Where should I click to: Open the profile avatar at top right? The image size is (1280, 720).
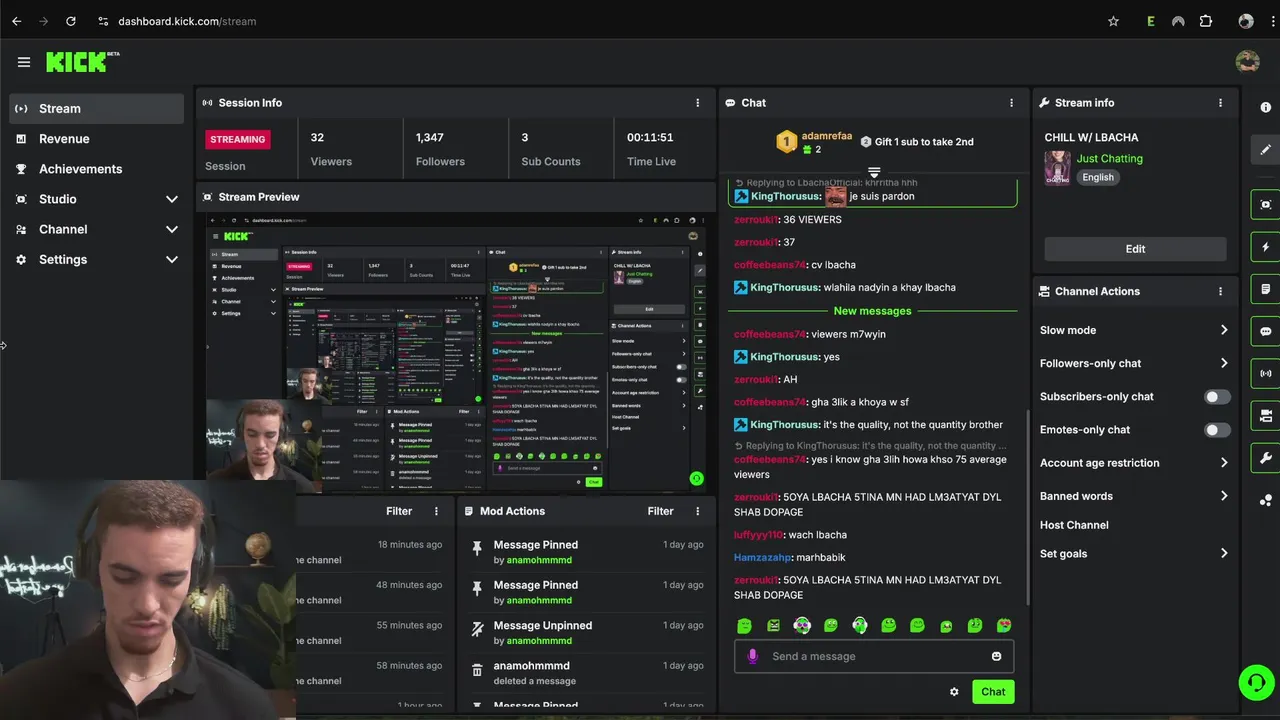tap(1247, 61)
